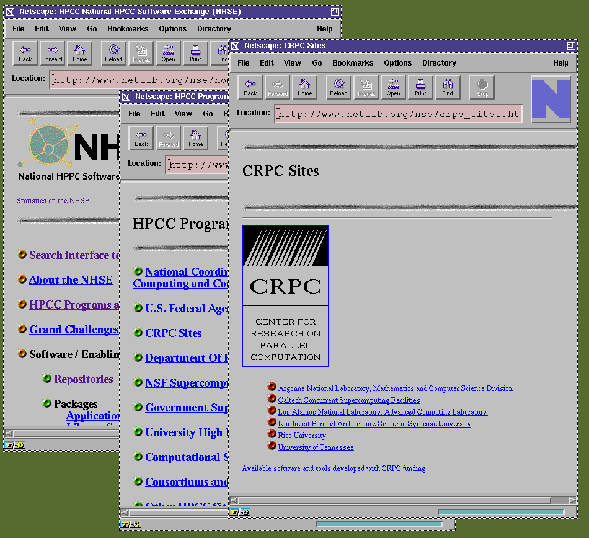Click Location field in NHSE window
589x538 pixels.
coord(139,80)
